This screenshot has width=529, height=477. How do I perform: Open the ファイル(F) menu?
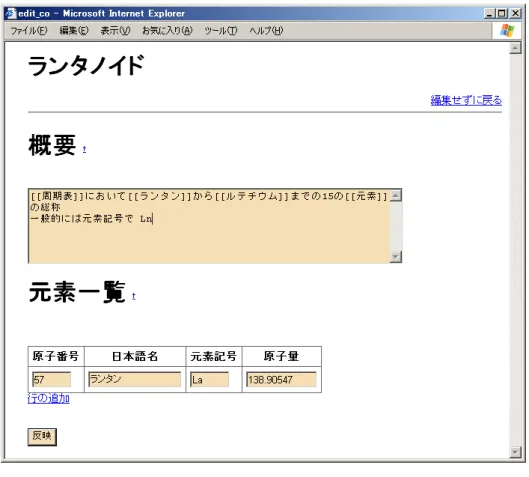(29, 31)
